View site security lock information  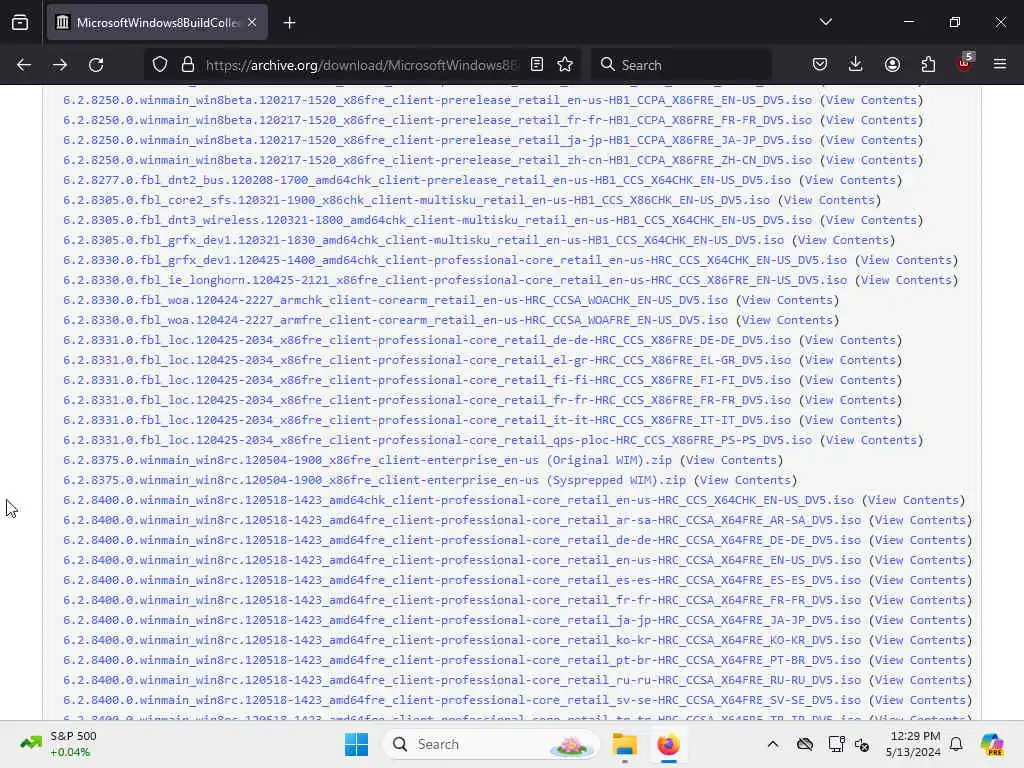pyautogui.click(x=187, y=65)
